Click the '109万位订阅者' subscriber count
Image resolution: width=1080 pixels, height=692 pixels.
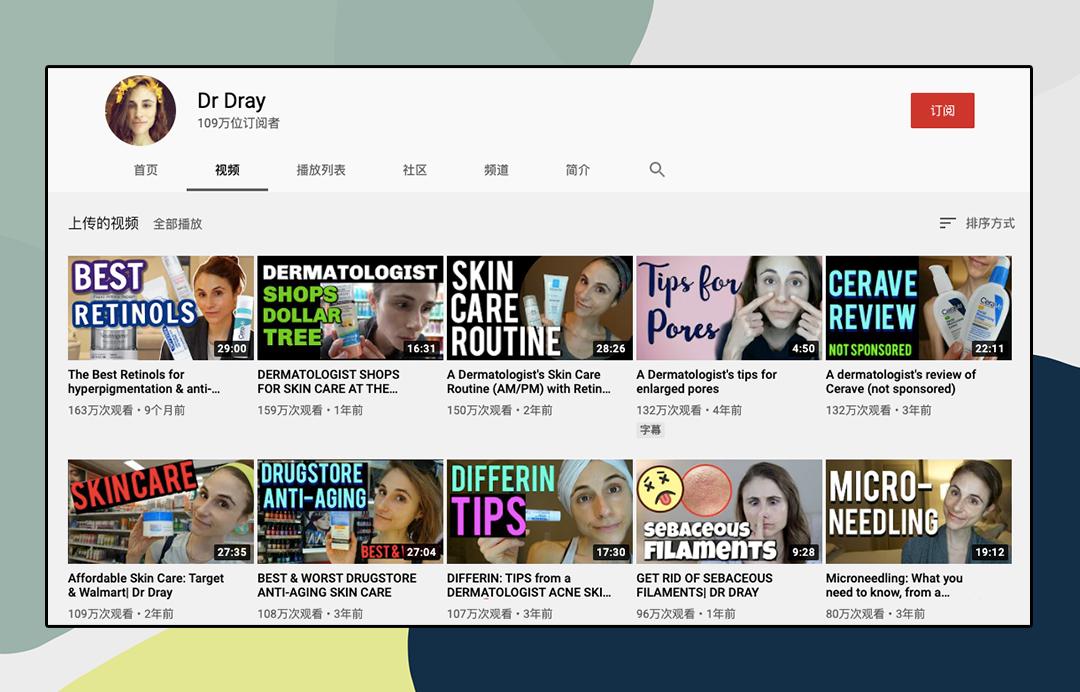click(x=238, y=123)
